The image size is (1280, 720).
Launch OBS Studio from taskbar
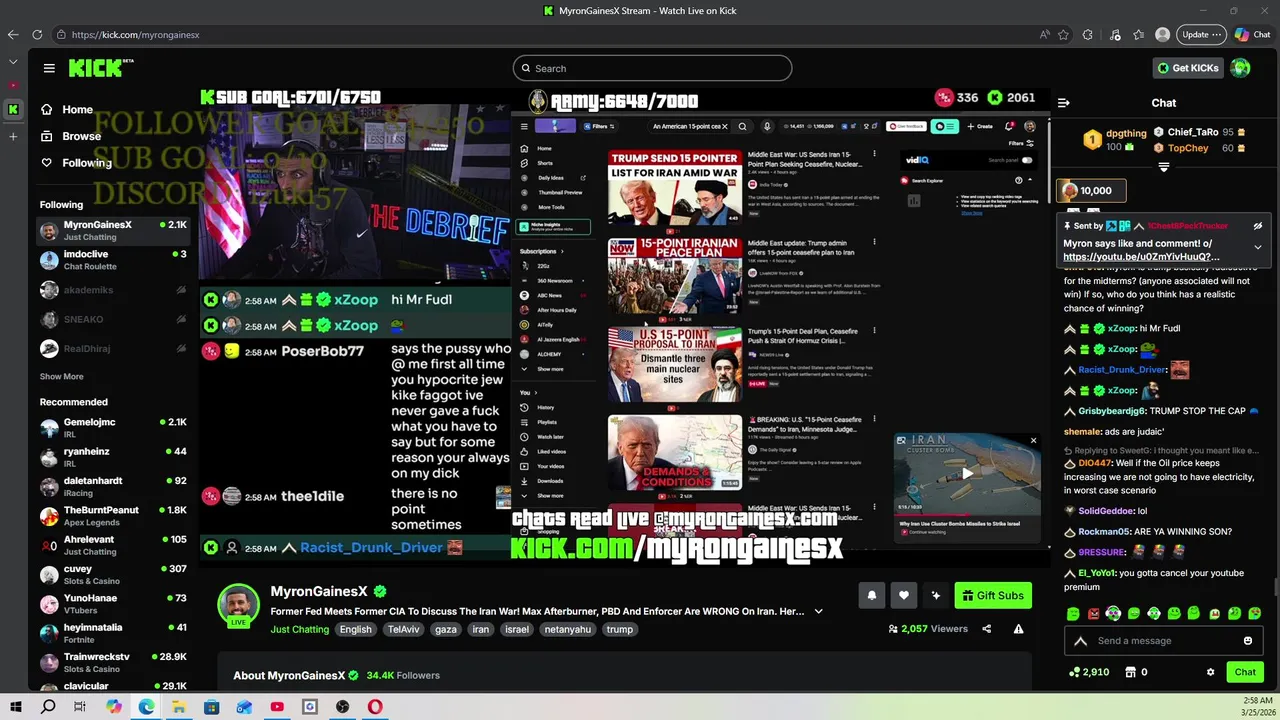(x=342, y=707)
